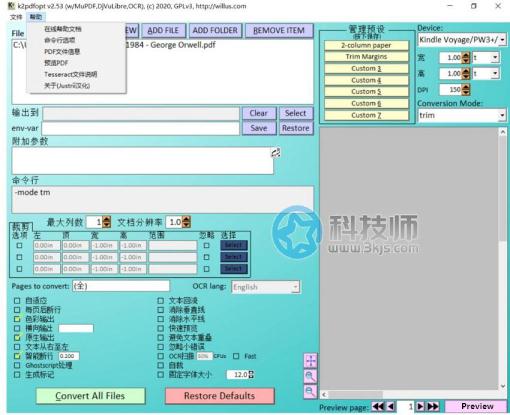Open the Device dropdown Kindle Voyage

point(462,40)
